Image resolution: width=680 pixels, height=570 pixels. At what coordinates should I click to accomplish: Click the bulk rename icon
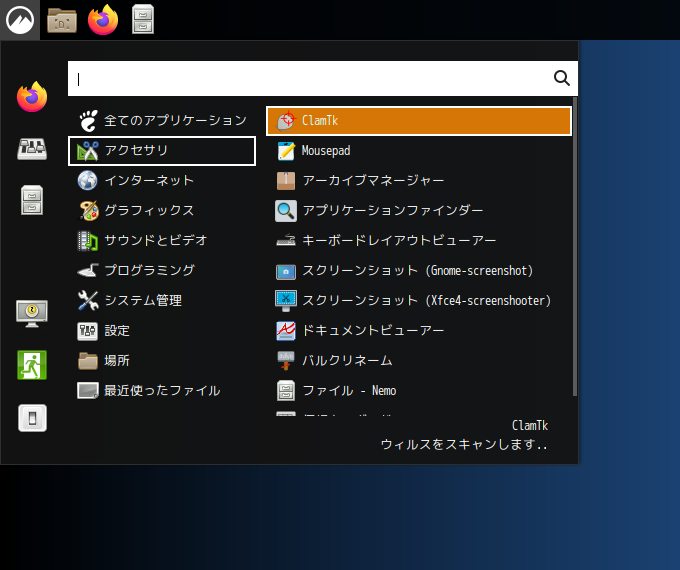click(286, 361)
